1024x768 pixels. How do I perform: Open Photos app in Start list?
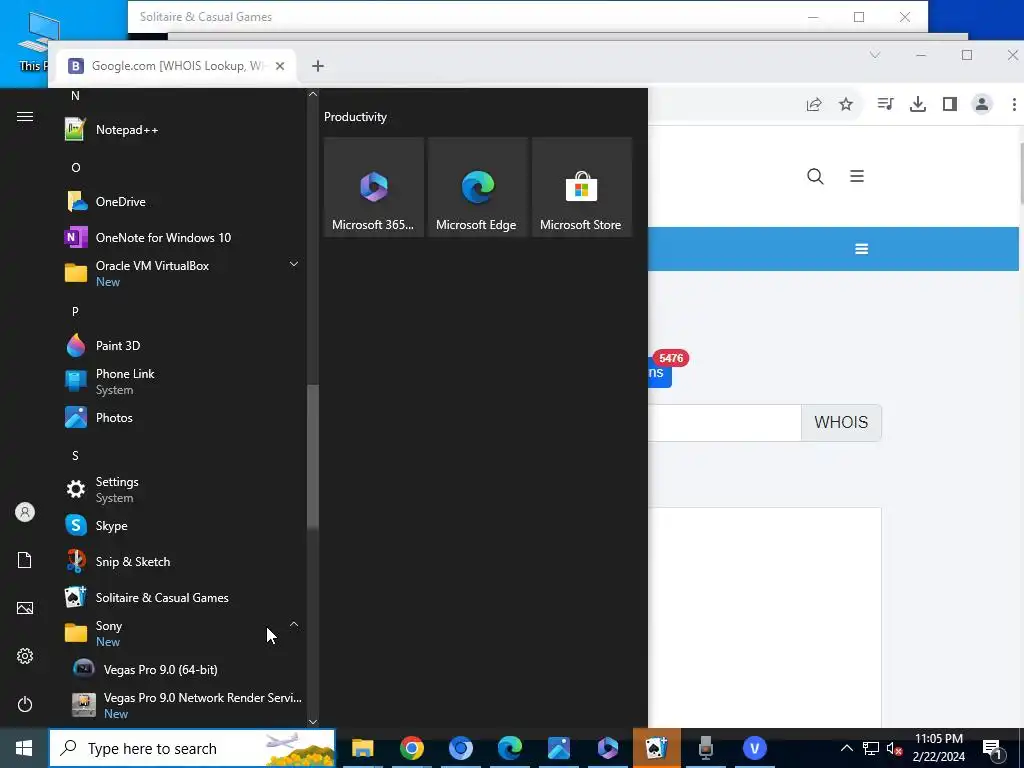point(183,417)
